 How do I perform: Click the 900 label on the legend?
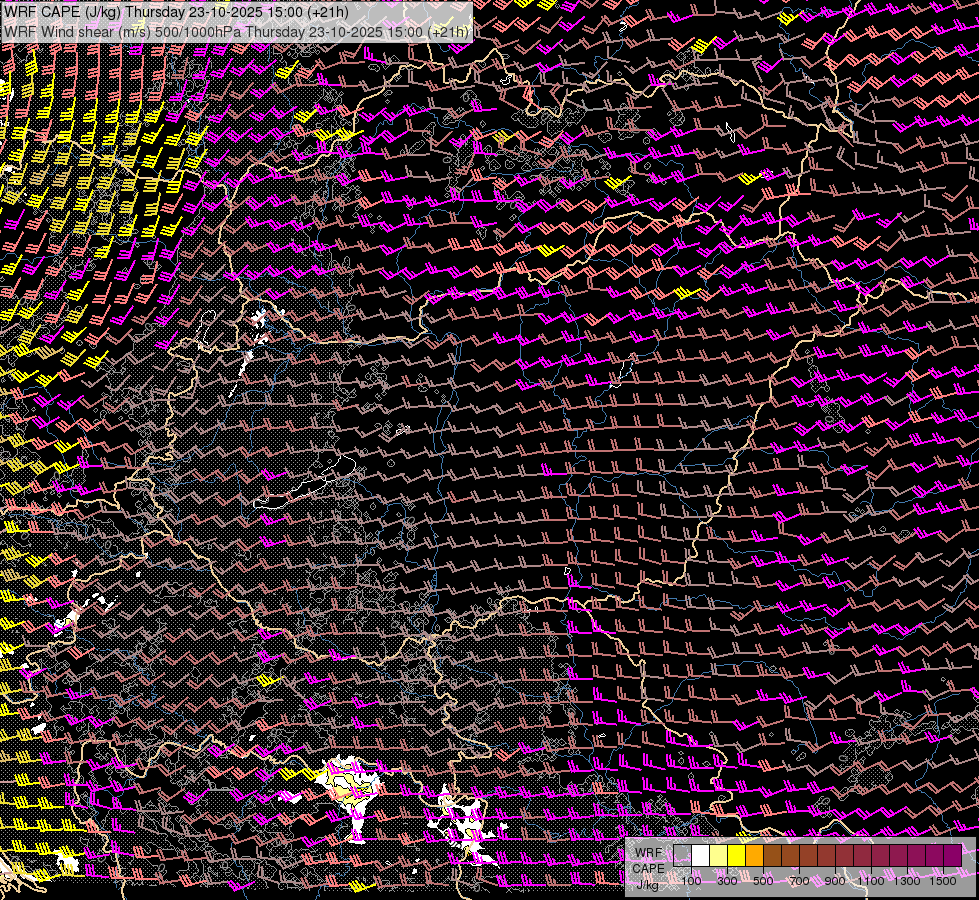tap(835, 881)
